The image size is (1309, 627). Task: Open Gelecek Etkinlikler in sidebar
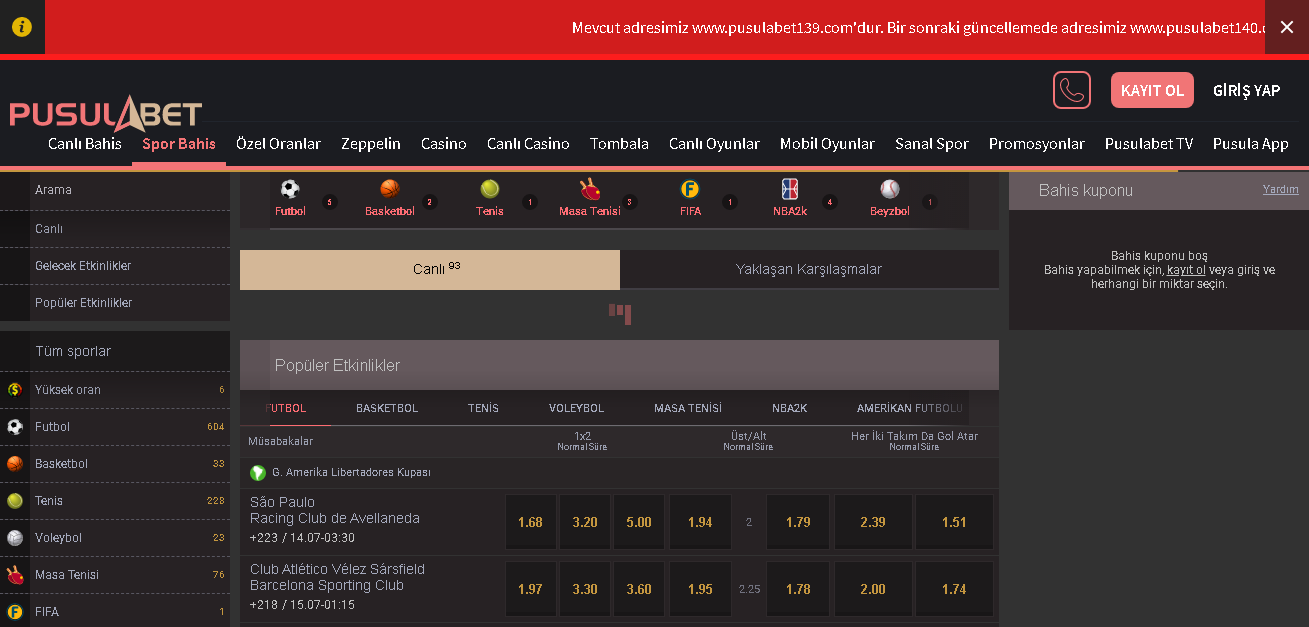pos(115,266)
